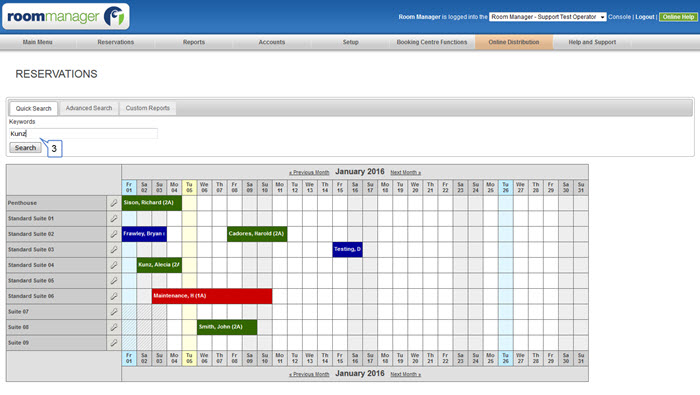Image resolution: width=700 pixels, height=395 pixels.
Task: Go to Next Month at the top of the calendar
Action: [405, 173]
